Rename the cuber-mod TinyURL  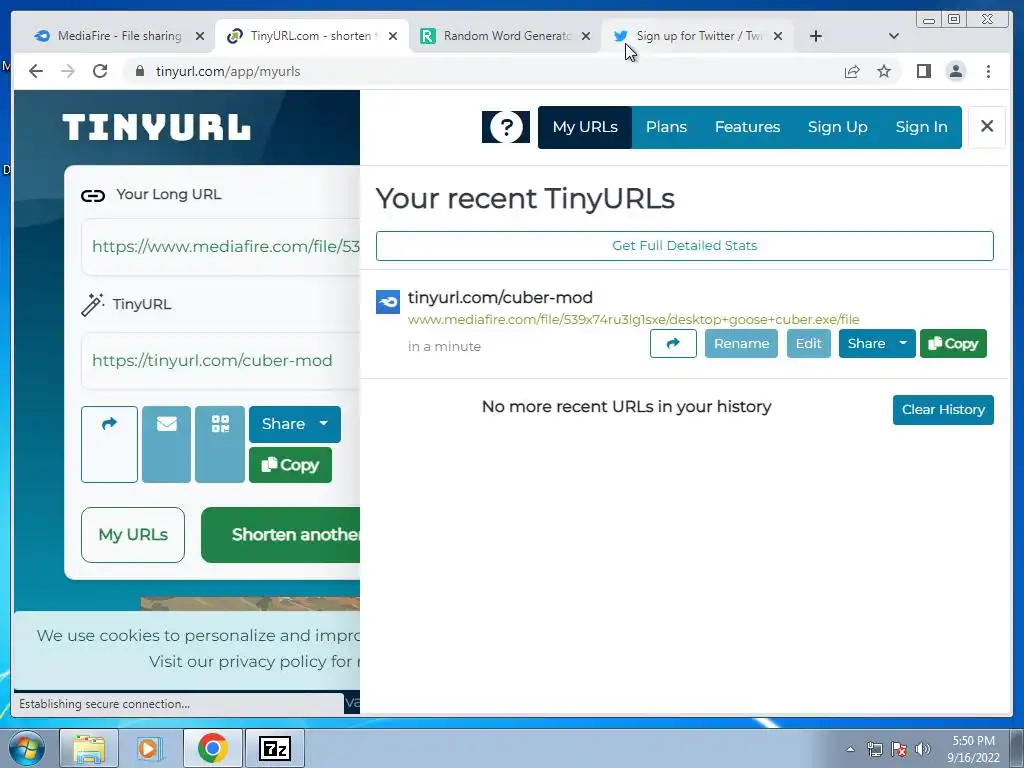tap(741, 344)
